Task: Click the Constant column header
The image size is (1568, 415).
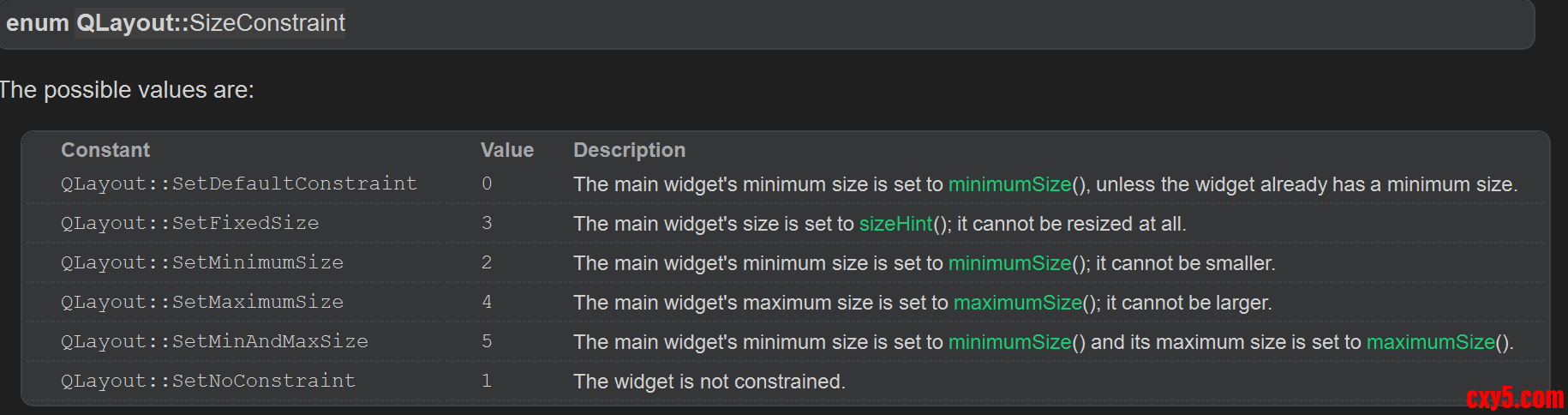Action: click(105, 150)
